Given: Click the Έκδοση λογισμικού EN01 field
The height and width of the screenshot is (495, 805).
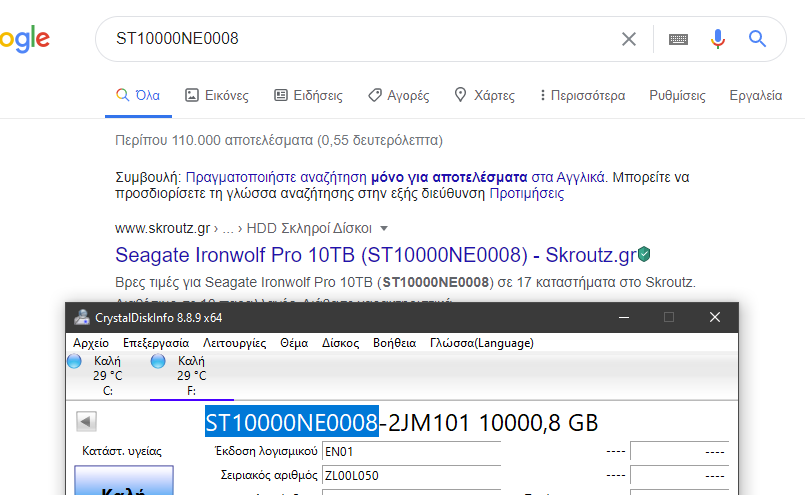Looking at the screenshot, I should [411, 451].
